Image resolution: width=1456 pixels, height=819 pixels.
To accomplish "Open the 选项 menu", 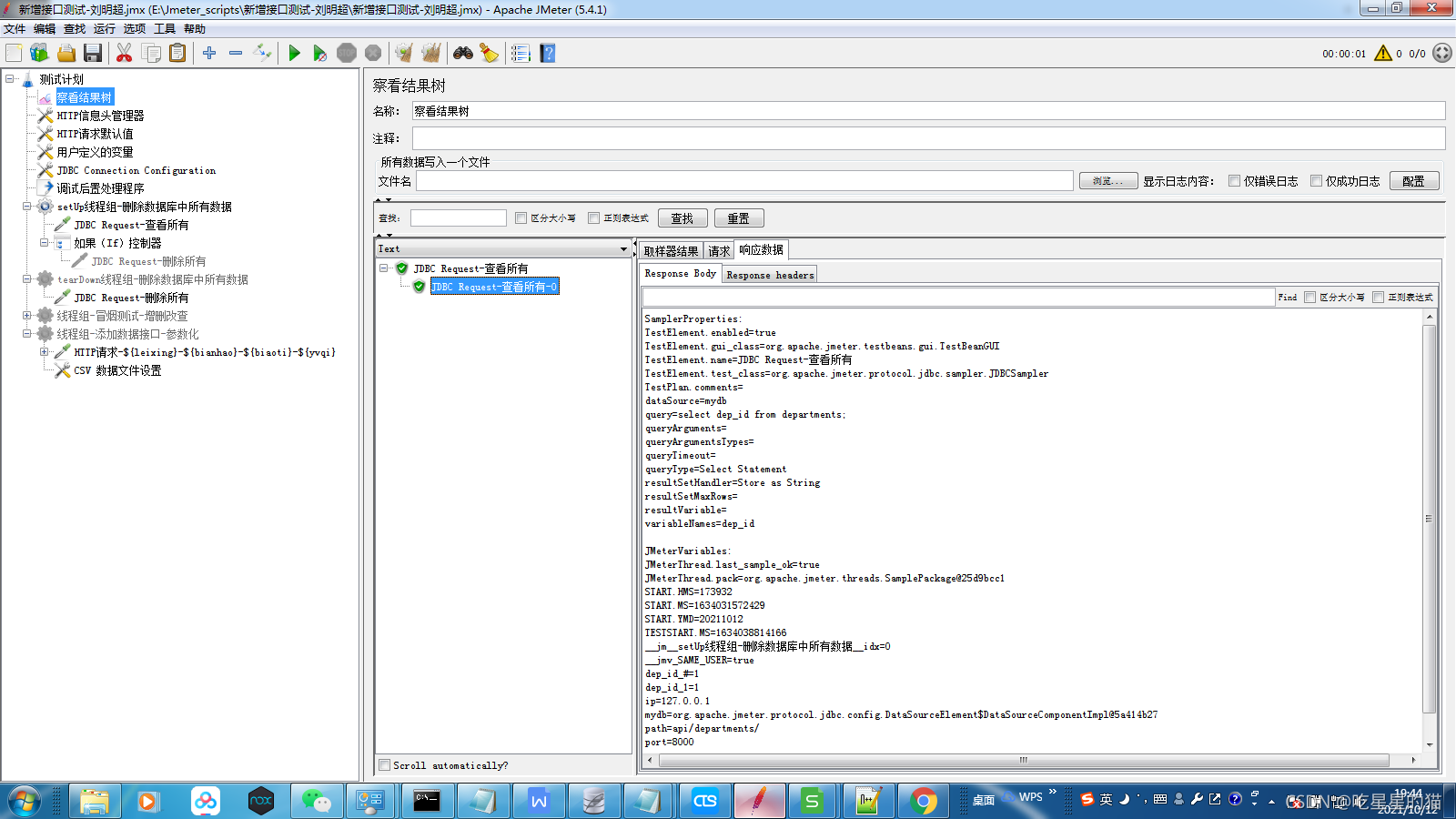I will [135, 29].
